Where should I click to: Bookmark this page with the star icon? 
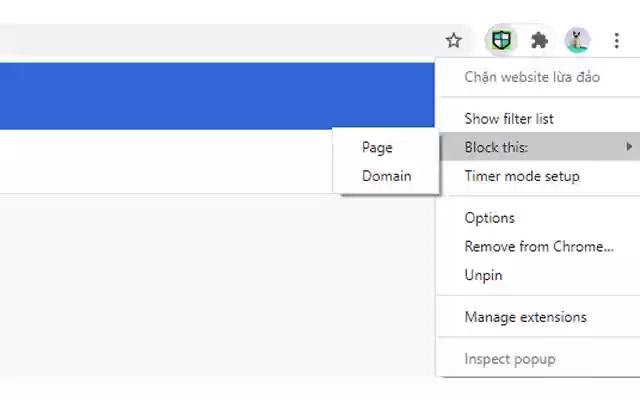point(454,41)
